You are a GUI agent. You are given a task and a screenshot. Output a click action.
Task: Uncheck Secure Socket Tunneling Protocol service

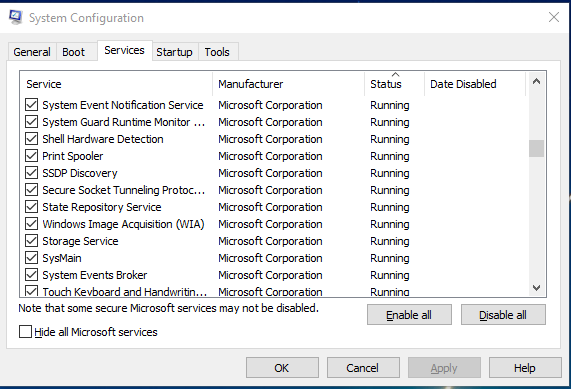[x=31, y=190]
